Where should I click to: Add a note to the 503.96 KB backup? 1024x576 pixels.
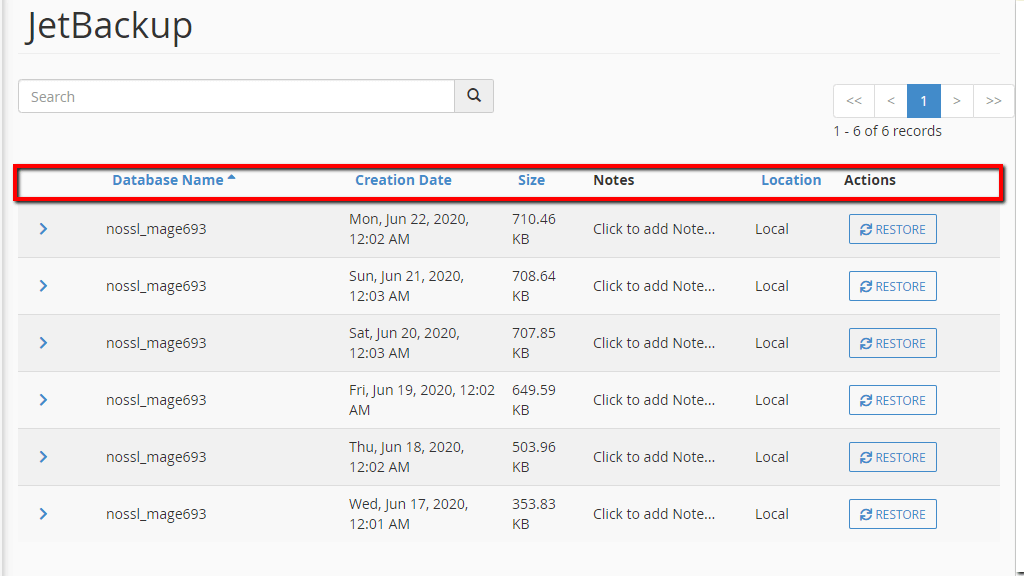point(654,457)
